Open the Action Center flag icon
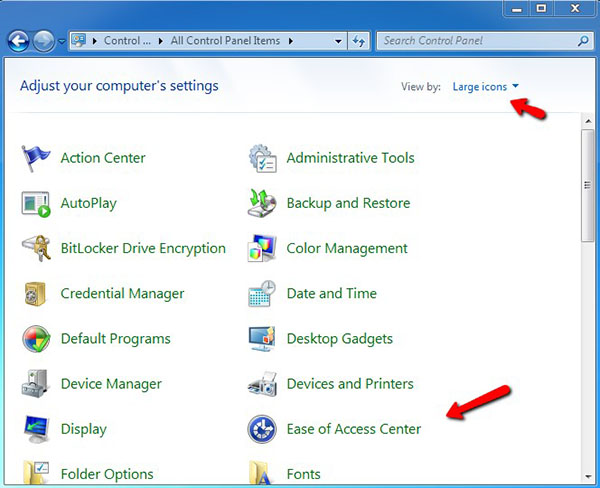The height and width of the screenshot is (488, 600). point(36,158)
